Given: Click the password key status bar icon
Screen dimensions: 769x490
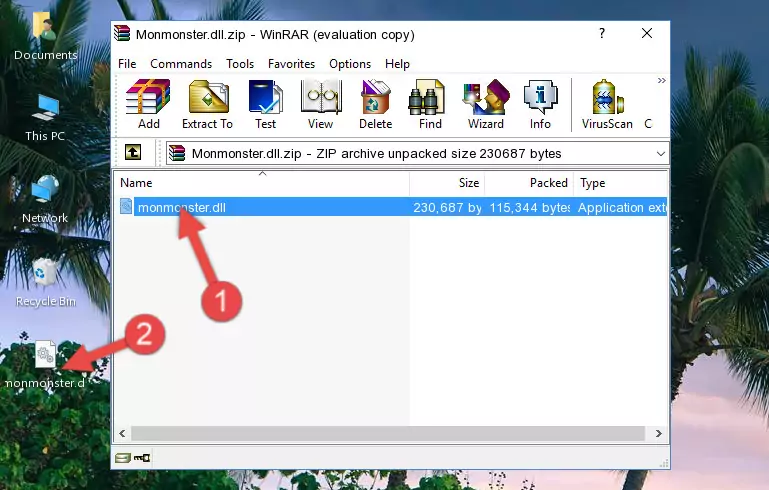Looking at the screenshot, I should [142, 458].
